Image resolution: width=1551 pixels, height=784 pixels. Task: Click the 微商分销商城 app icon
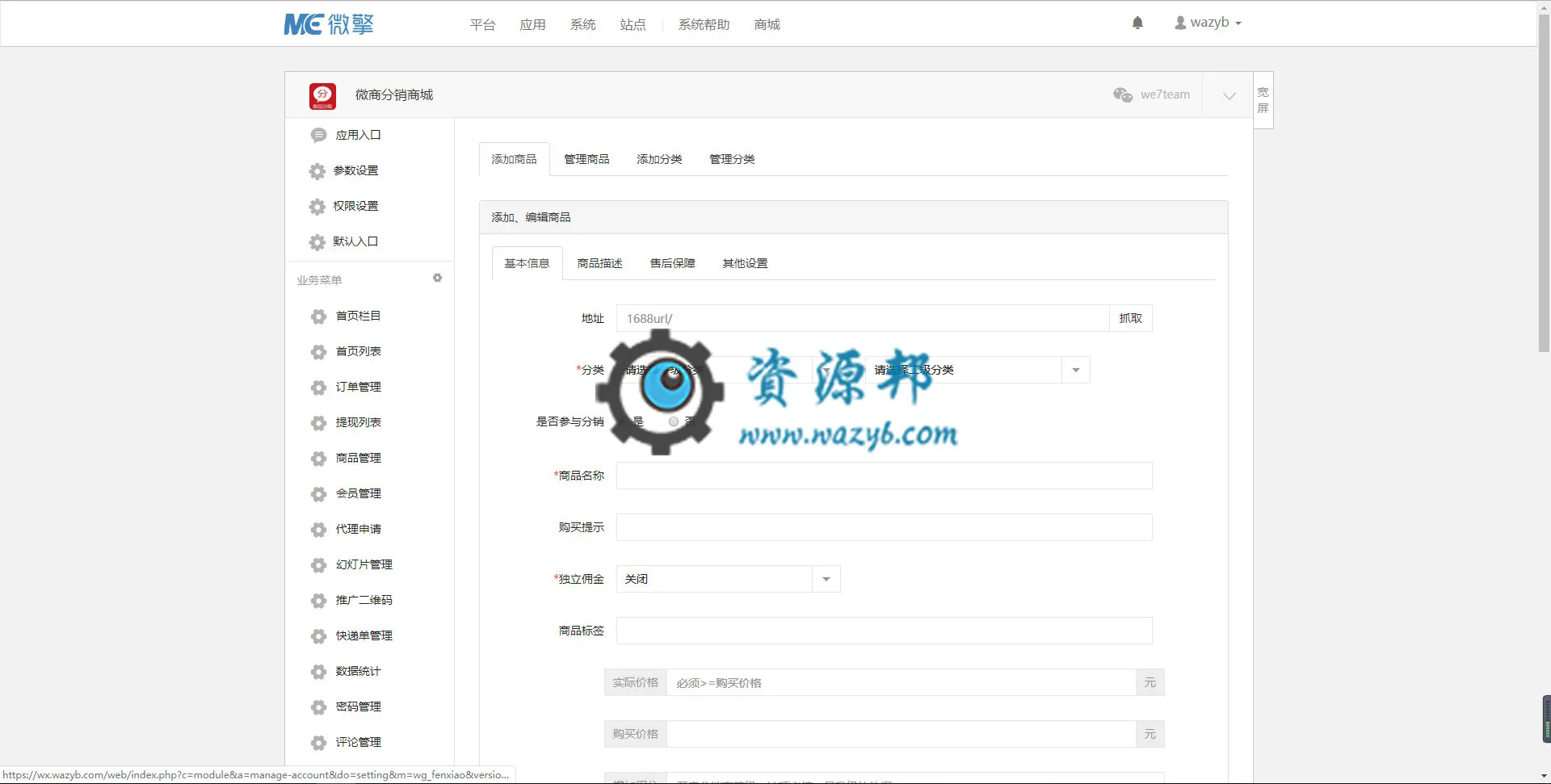[322, 95]
